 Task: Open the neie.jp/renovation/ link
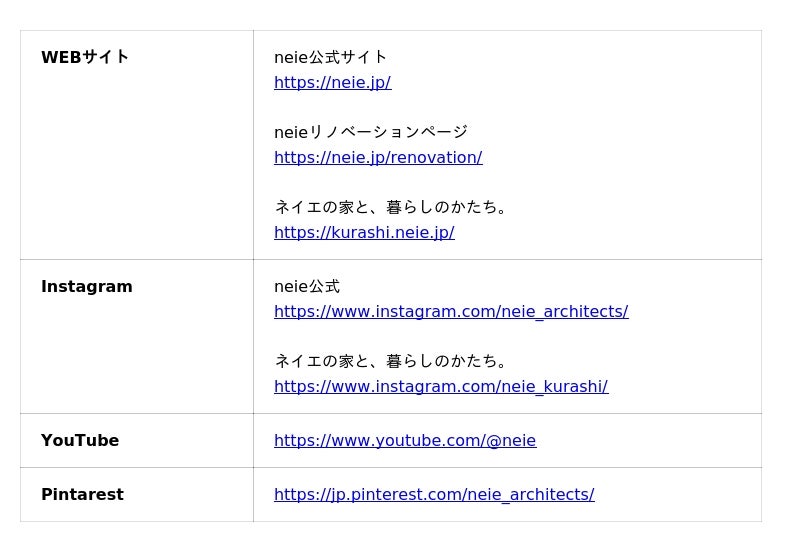point(378,158)
